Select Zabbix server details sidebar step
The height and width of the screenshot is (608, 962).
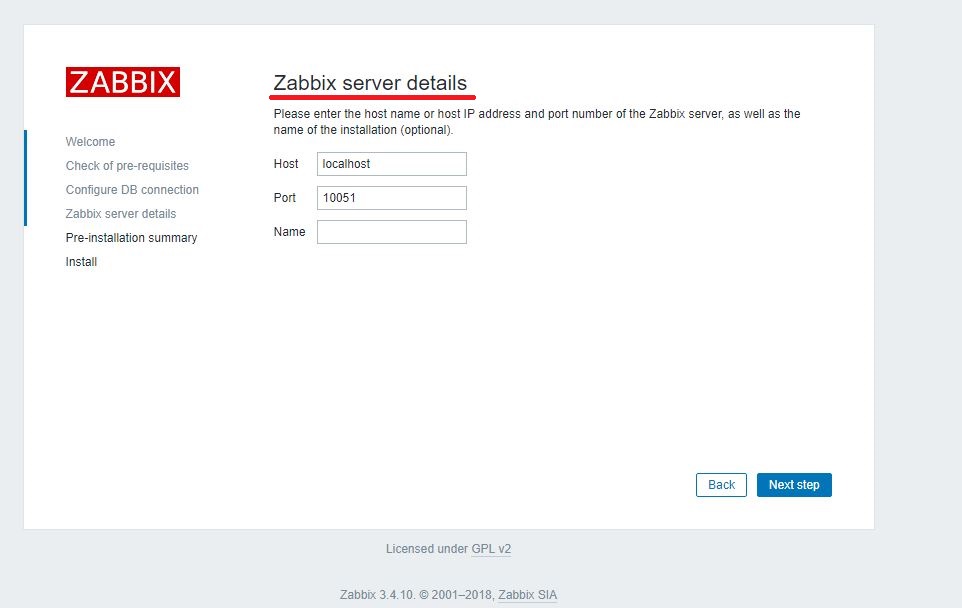pyautogui.click(x=121, y=214)
